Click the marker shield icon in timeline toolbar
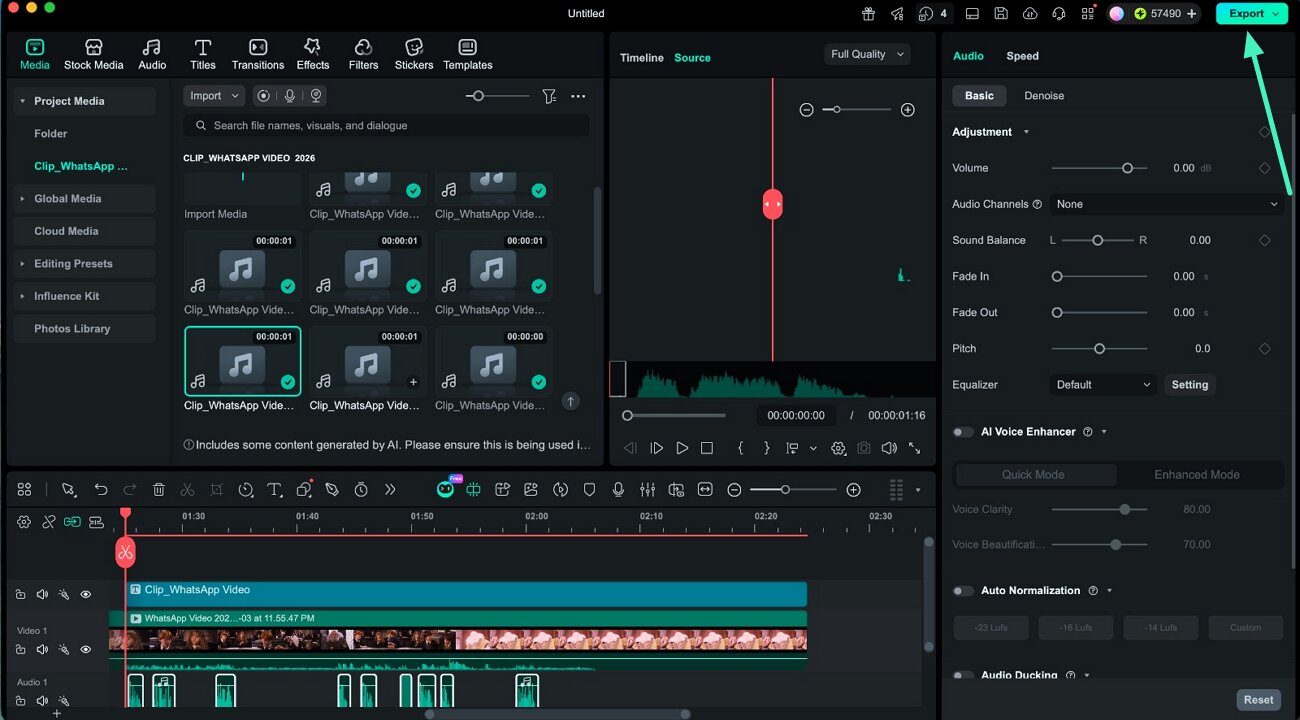 point(590,490)
